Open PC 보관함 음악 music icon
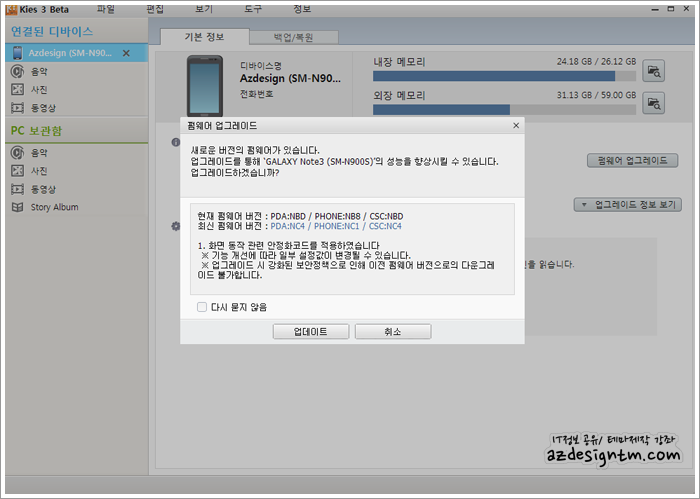The height and width of the screenshot is (499, 700). [x=17, y=153]
